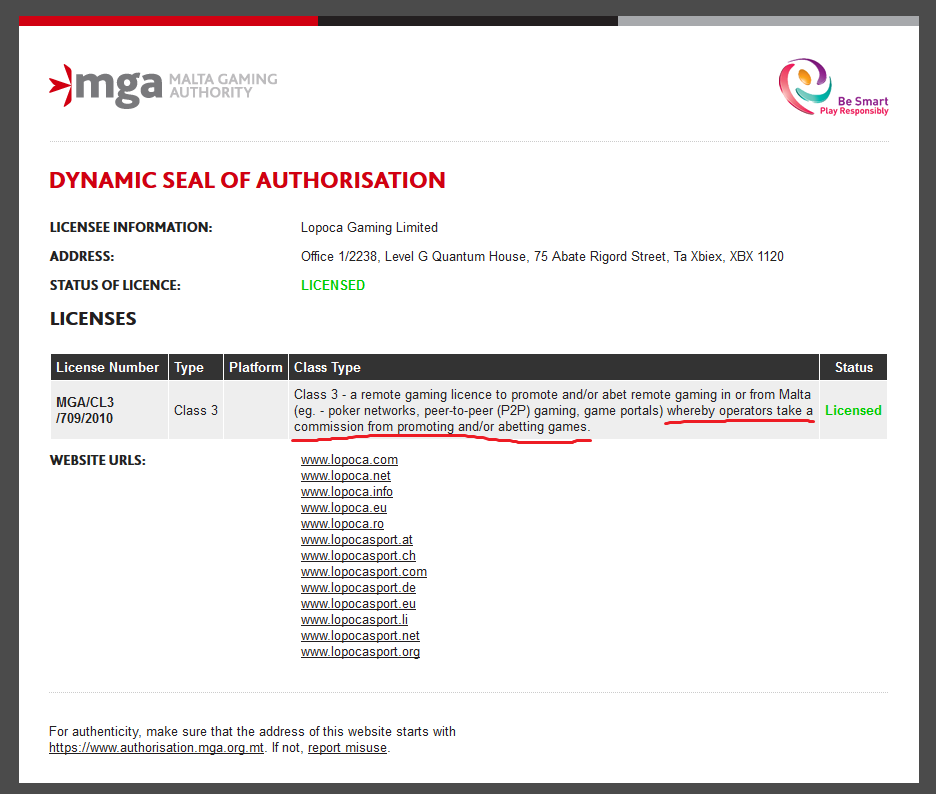
Task: Click the Dynamic Seal of Authorisation heading
Action: pyautogui.click(x=247, y=180)
